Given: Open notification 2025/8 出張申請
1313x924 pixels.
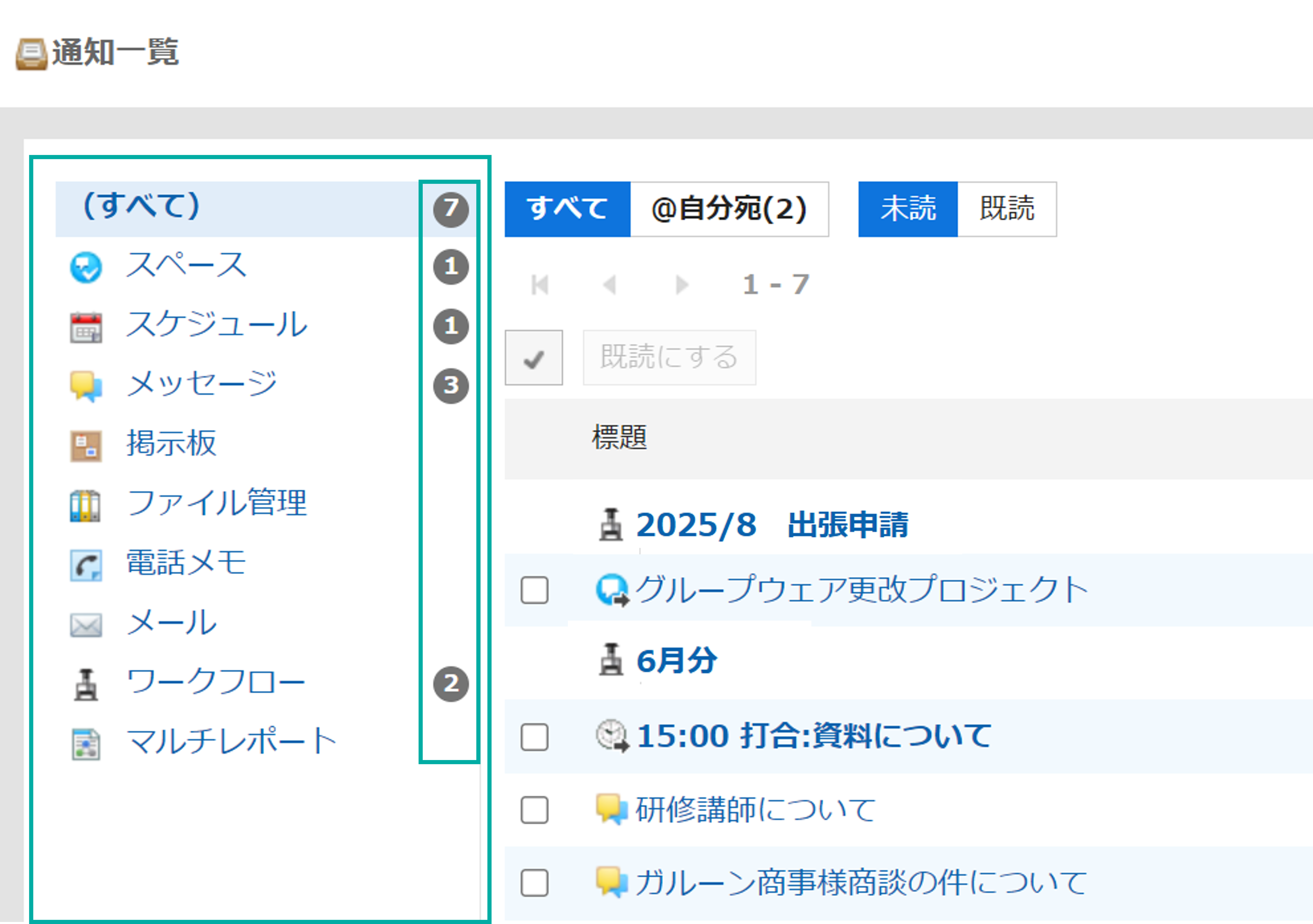Looking at the screenshot, I should (x=772, y=525).
